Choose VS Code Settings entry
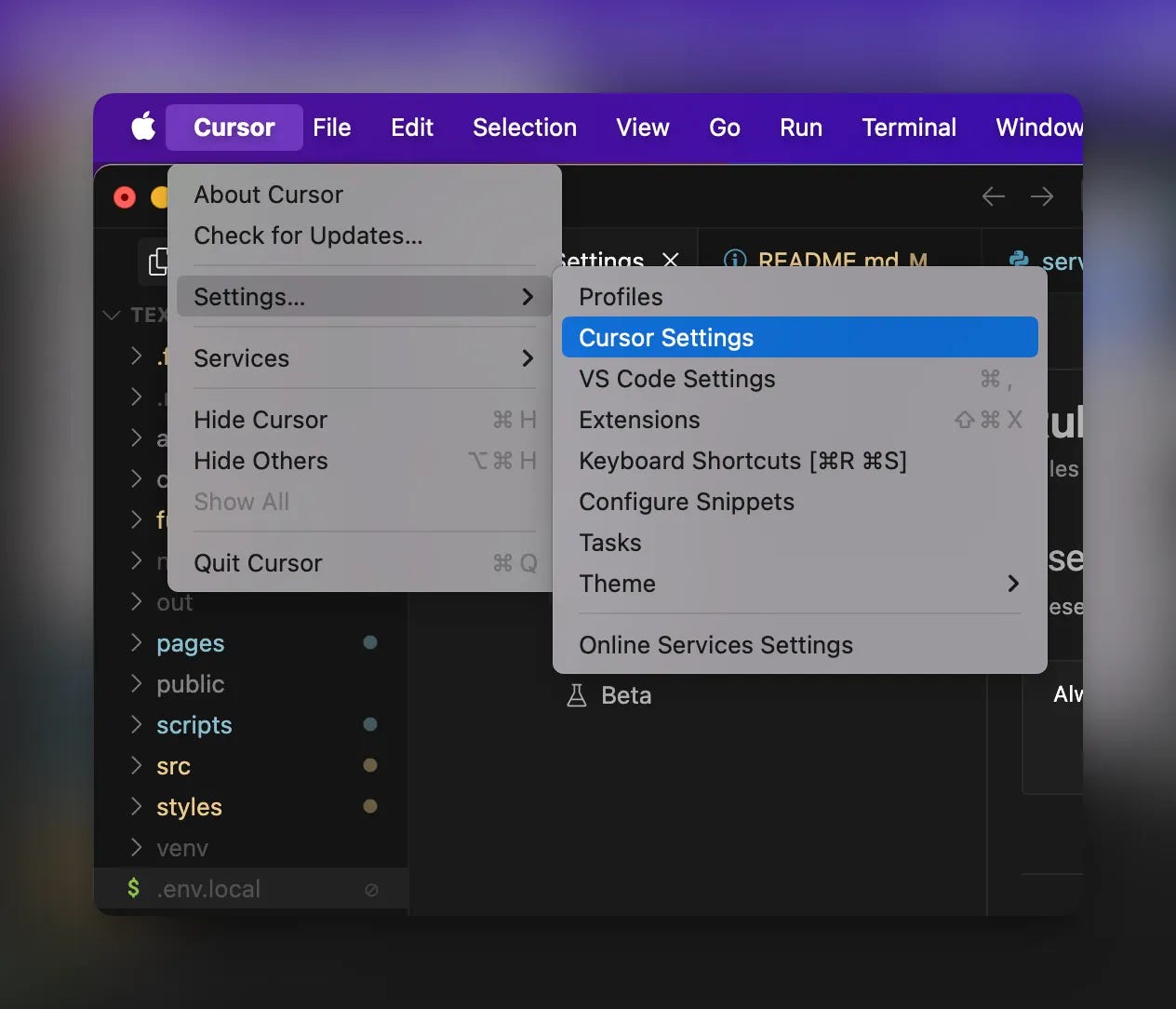Screen dimensions: 1176x1009 pos(799,379)
